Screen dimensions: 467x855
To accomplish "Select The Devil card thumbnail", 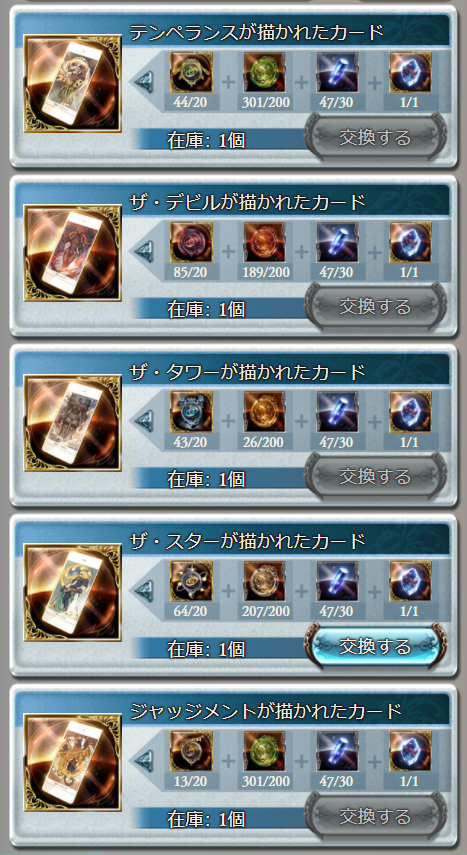I will (x=73, y=253).
